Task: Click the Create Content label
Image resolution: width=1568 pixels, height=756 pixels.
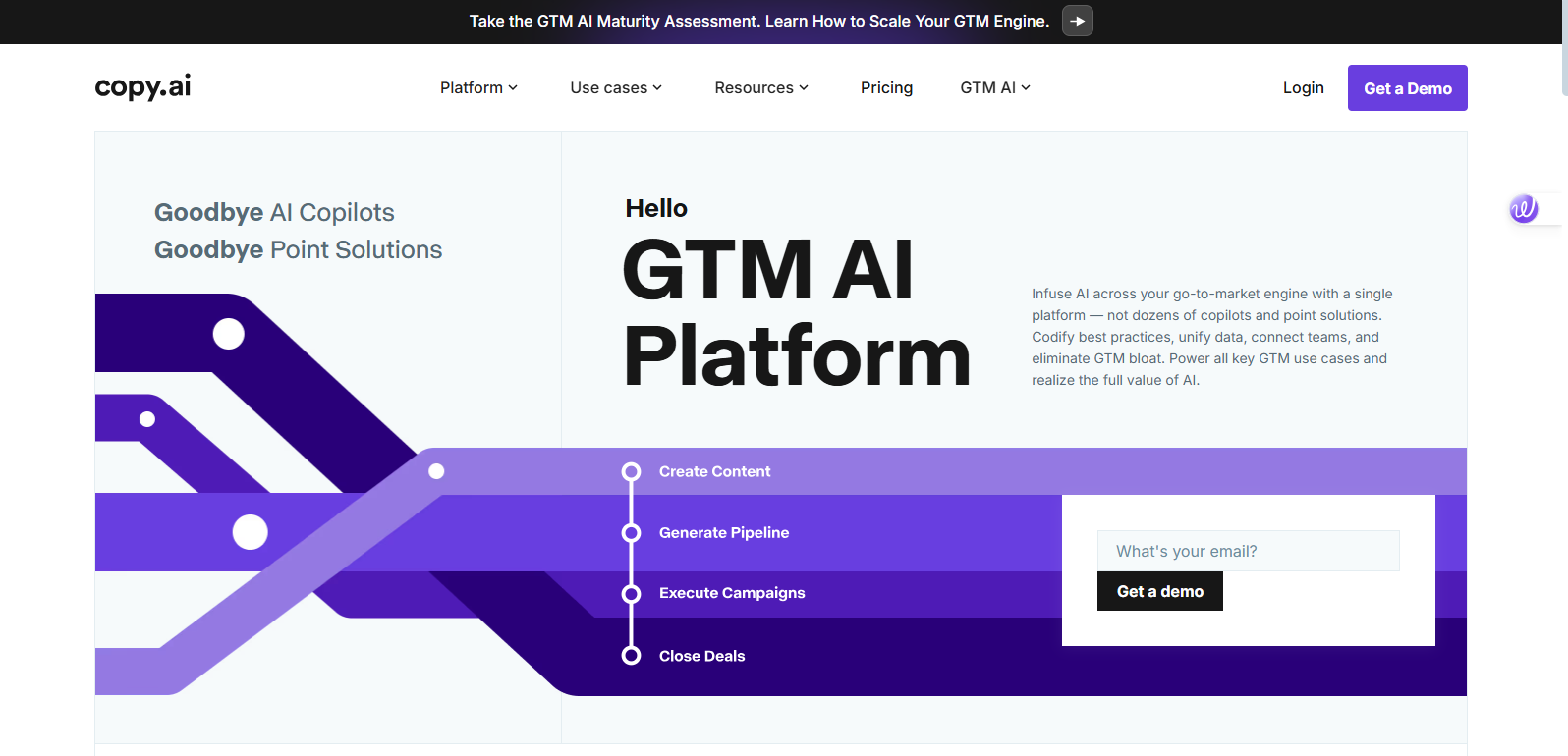Action: click(714, 472)
